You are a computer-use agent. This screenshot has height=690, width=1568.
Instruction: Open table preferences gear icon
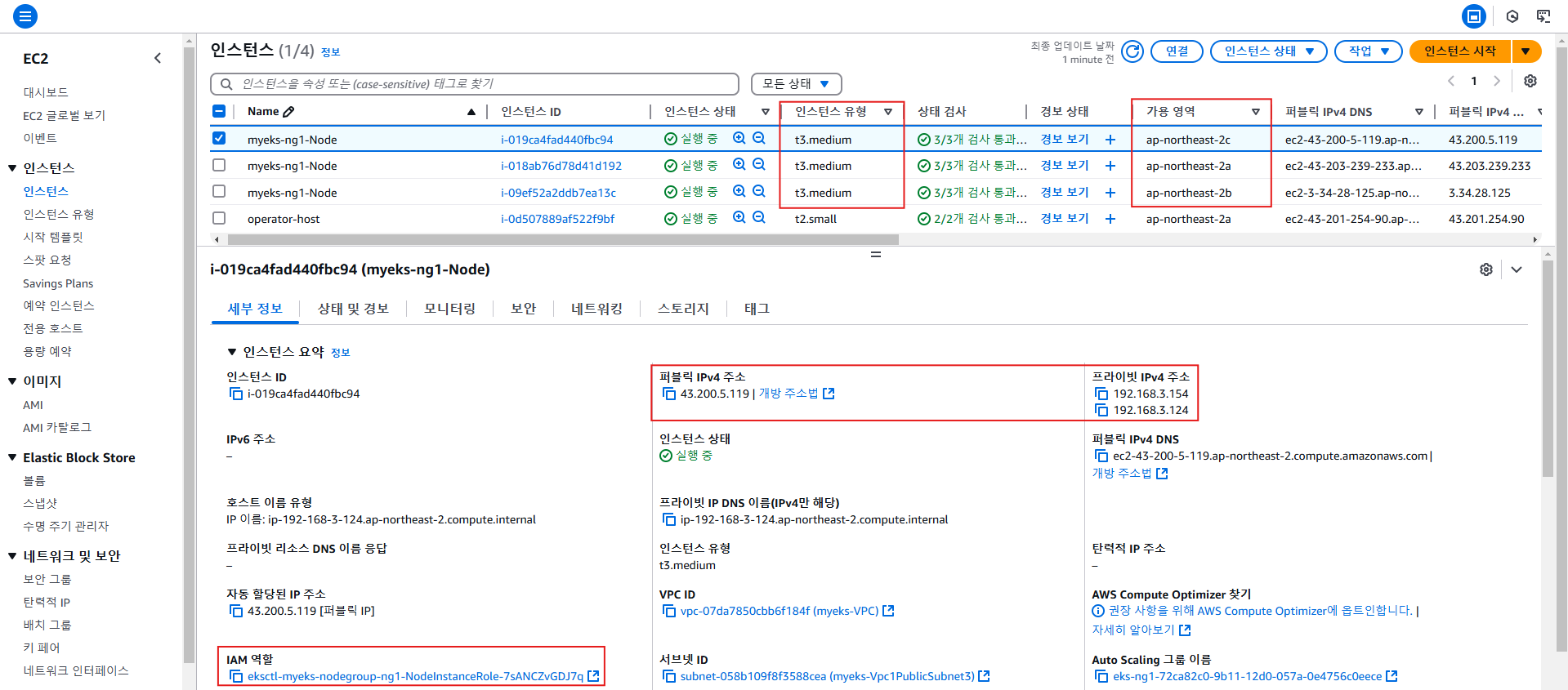(1530, 81)
